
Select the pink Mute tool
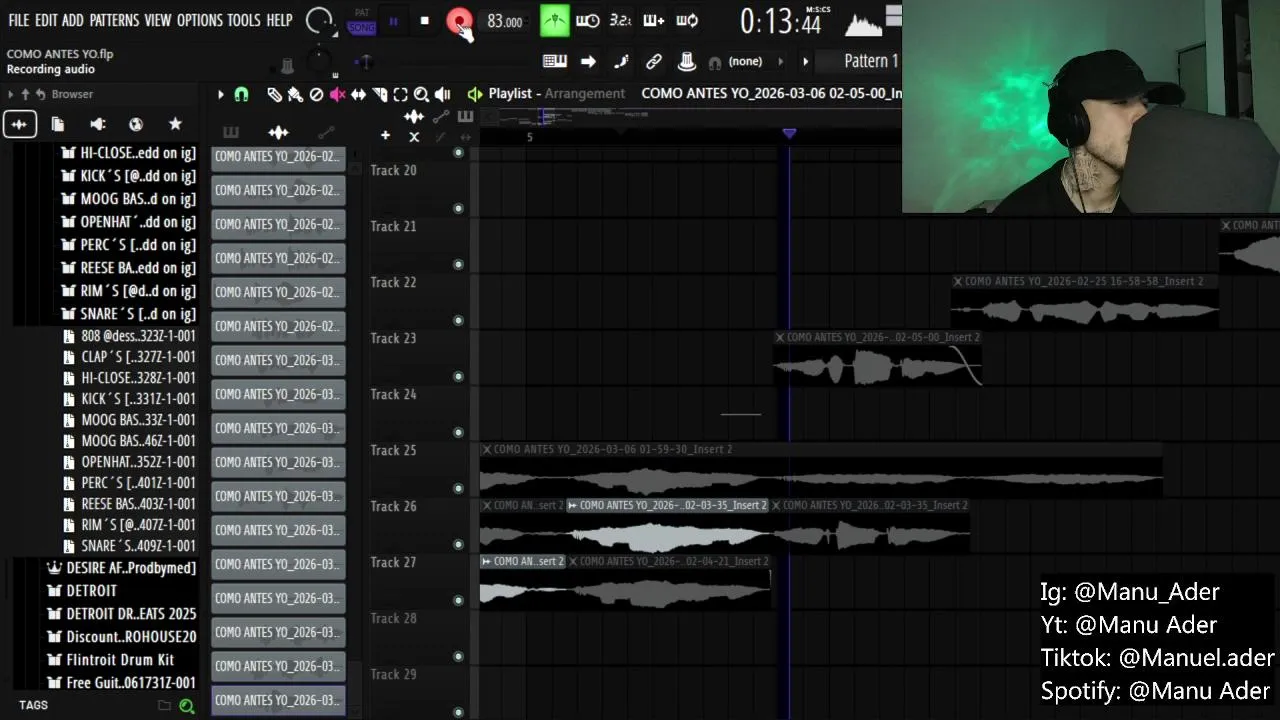(337, 94)
